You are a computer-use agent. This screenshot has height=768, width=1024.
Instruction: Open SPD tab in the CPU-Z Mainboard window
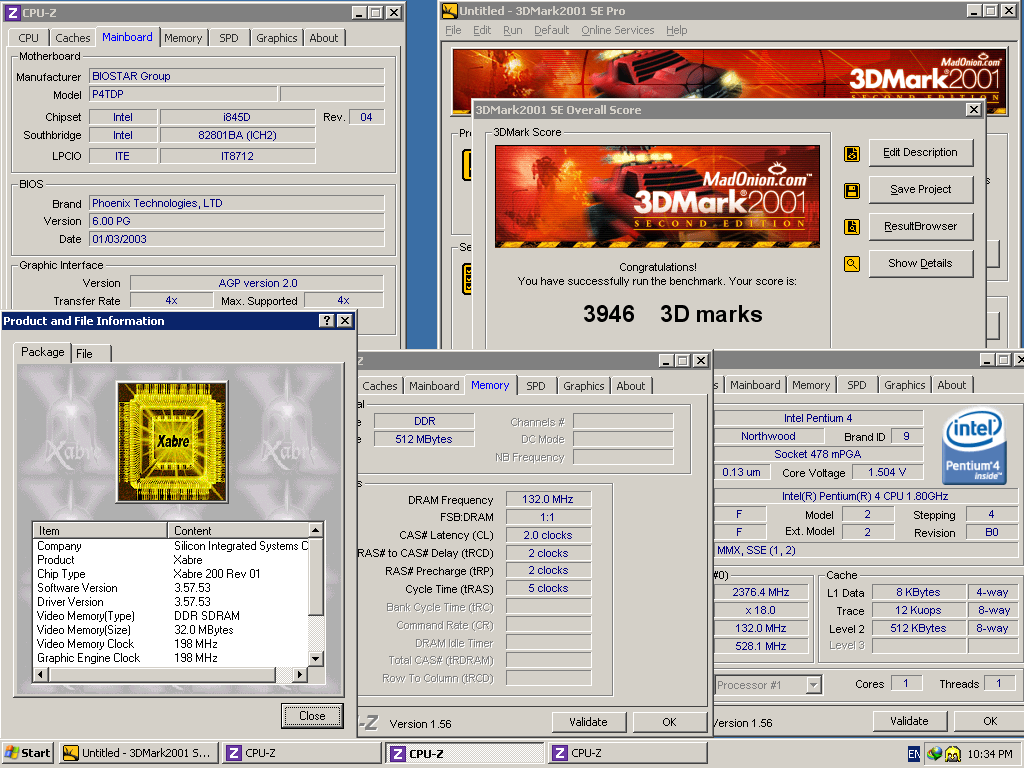(229, 38)
